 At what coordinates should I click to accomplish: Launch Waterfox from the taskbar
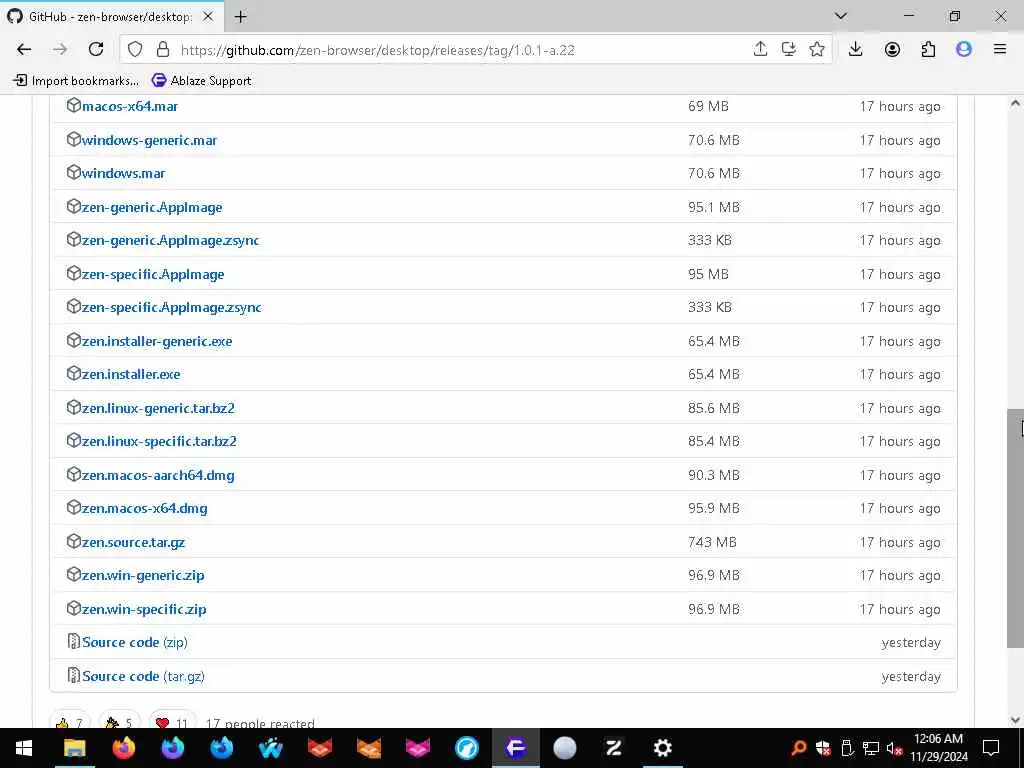click(x=270, y=748)
